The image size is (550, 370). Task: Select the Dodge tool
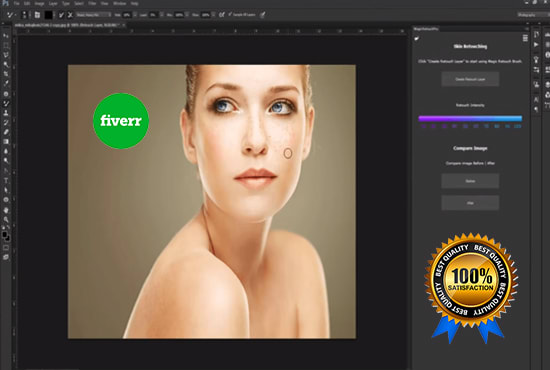(6, 160)
